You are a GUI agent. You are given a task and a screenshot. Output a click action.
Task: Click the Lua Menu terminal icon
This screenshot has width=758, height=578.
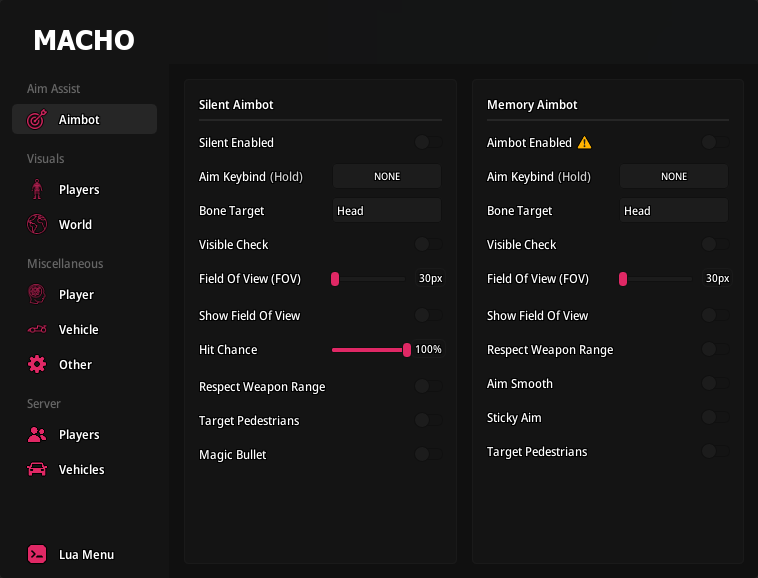tap(37, 555)
